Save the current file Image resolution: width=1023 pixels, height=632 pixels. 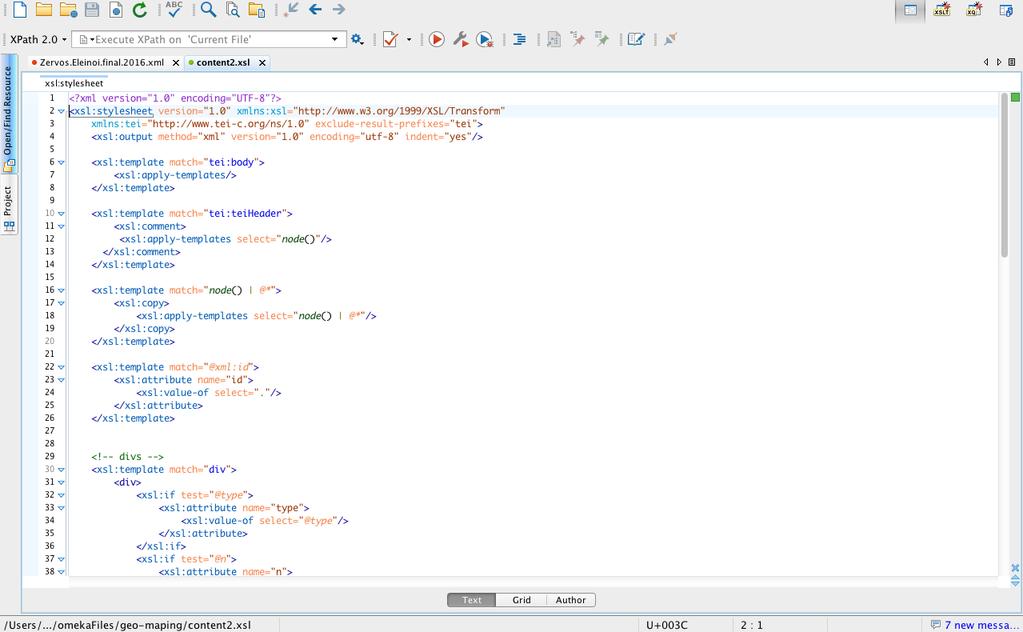click(x=92, y=9)
